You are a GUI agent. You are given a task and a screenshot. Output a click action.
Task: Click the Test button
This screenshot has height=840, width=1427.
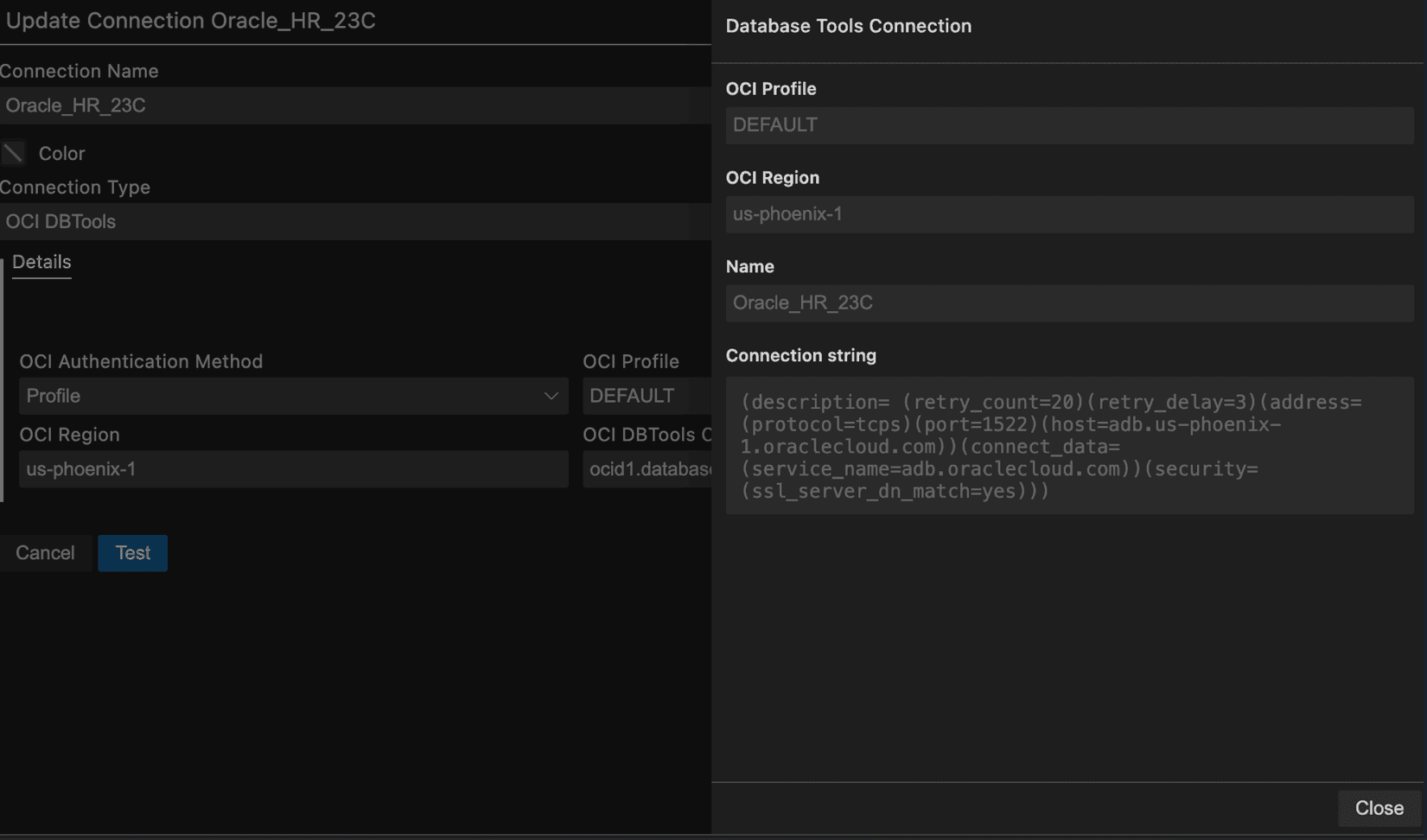point(132,553)
